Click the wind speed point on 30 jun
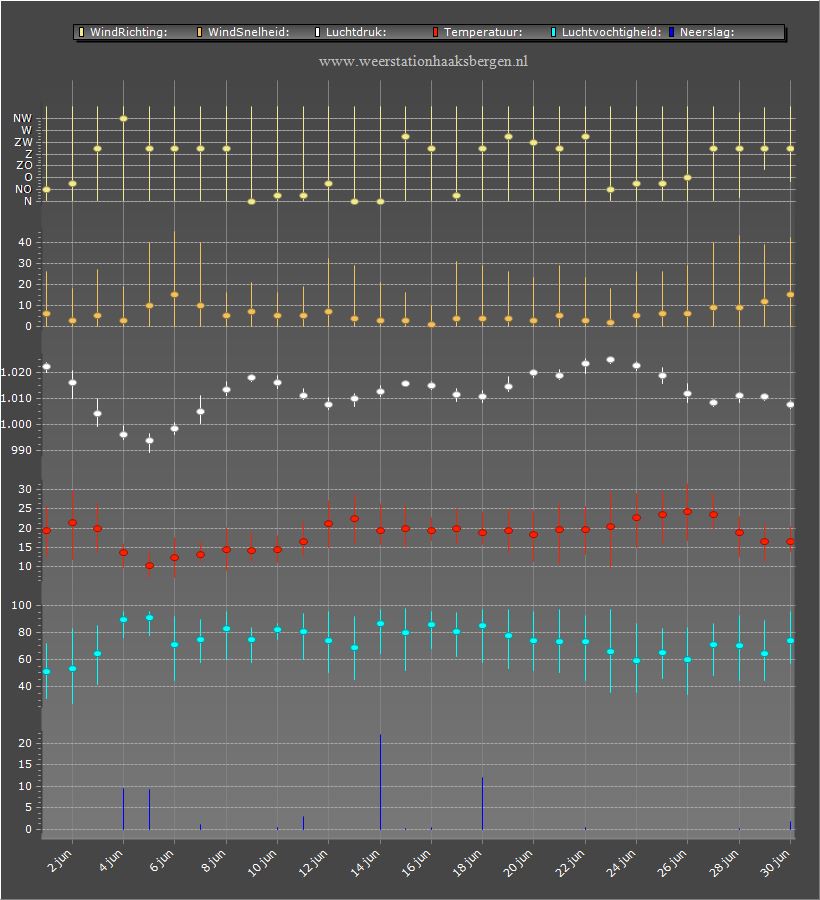Viewport: 820px width, 900px height. coord(790,294)
